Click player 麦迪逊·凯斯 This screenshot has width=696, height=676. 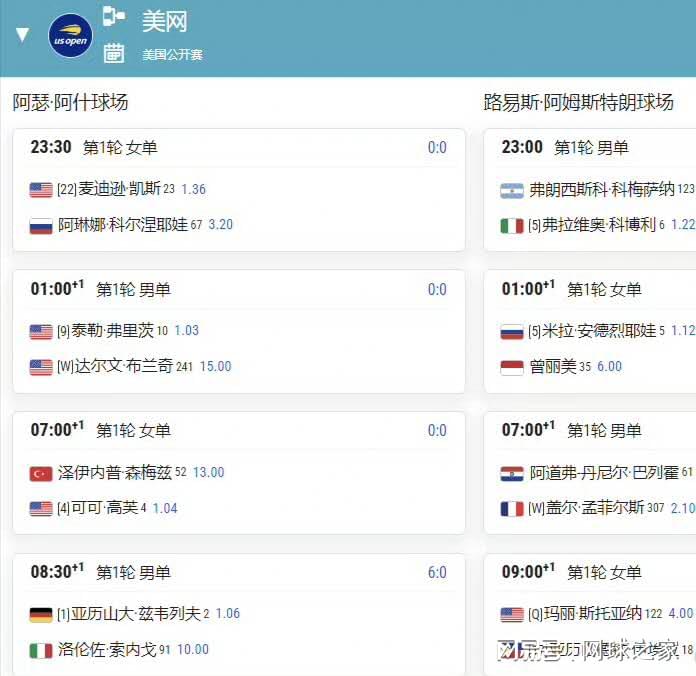(x=119, y=189)
